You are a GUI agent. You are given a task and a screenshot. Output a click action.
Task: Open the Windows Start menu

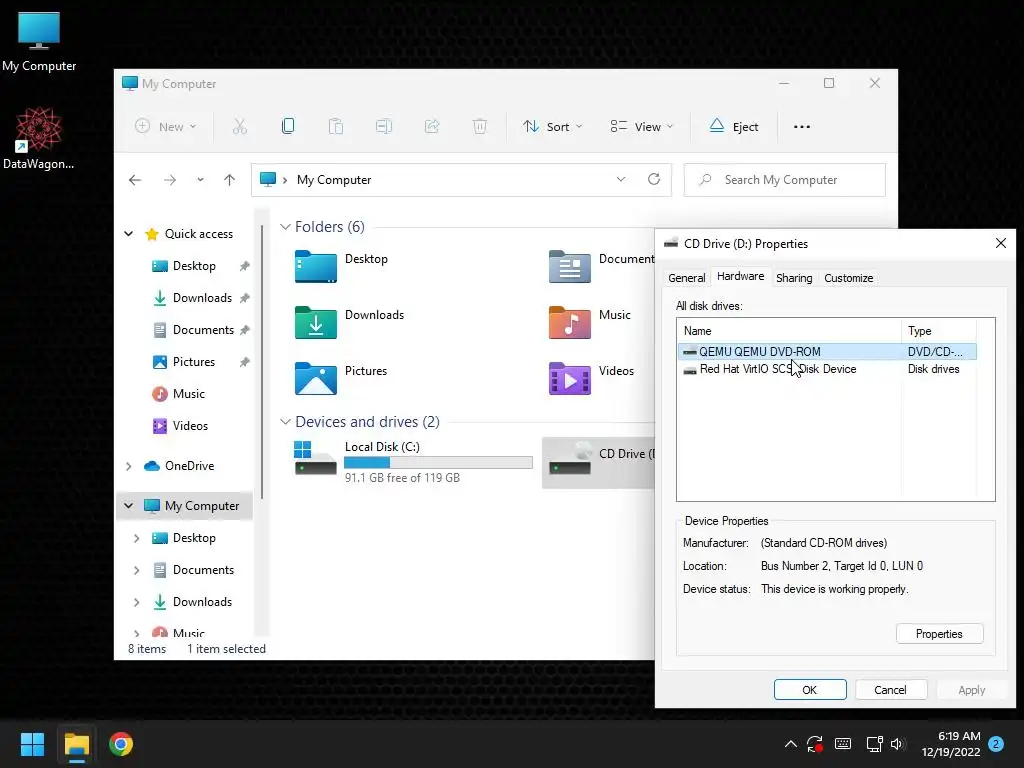coord(32,744)
